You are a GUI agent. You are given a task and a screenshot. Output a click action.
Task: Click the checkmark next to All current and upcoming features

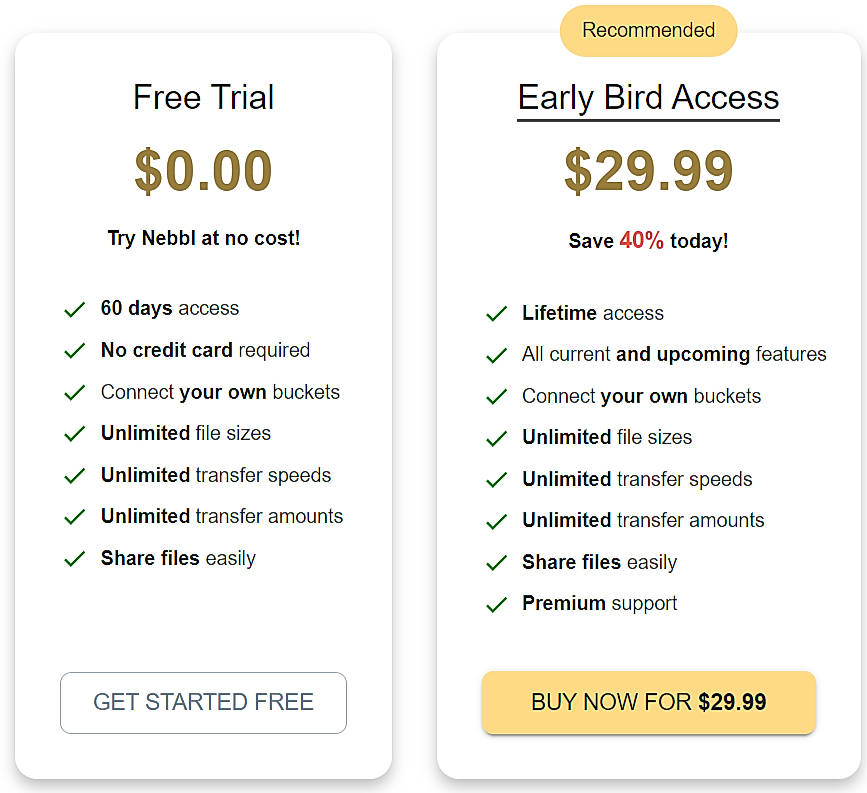click(x=497, y=354)
